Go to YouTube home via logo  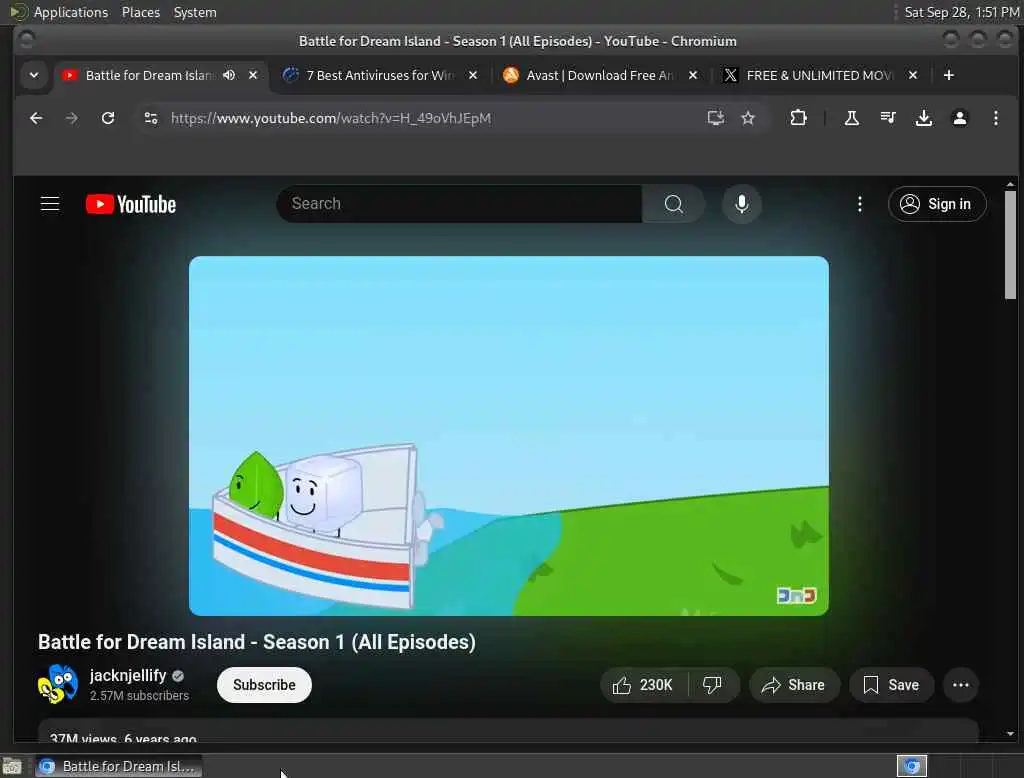click(131, 204)
